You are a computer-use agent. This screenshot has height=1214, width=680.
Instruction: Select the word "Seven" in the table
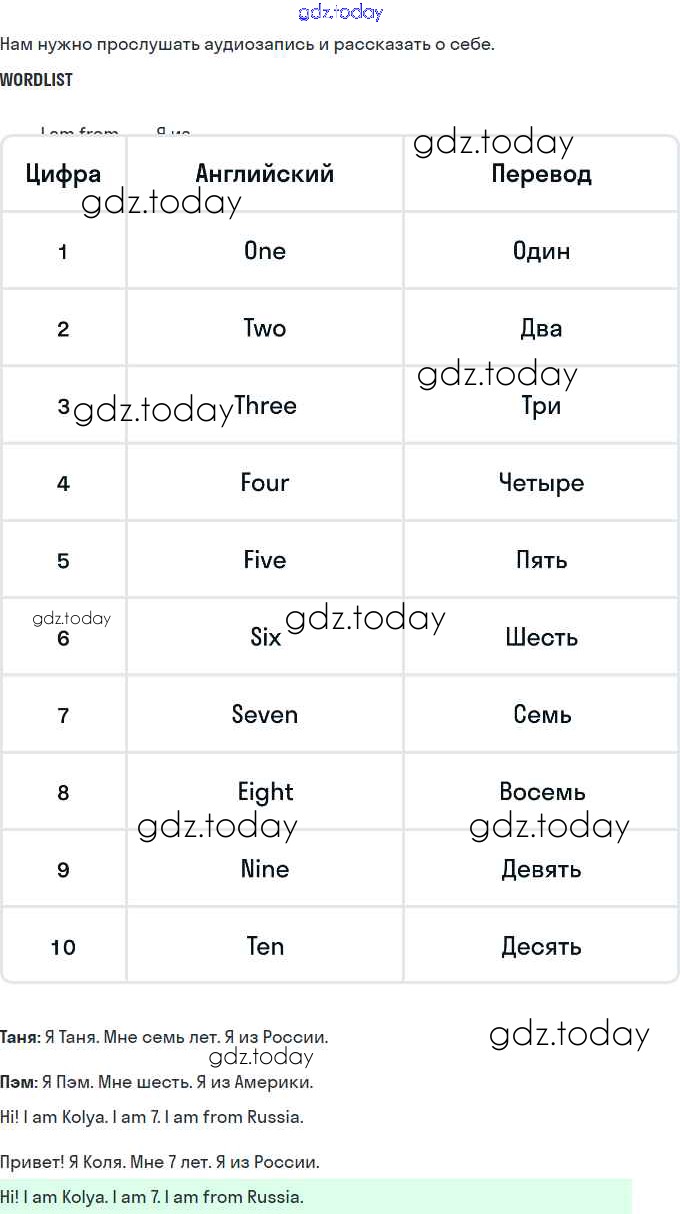265,715
